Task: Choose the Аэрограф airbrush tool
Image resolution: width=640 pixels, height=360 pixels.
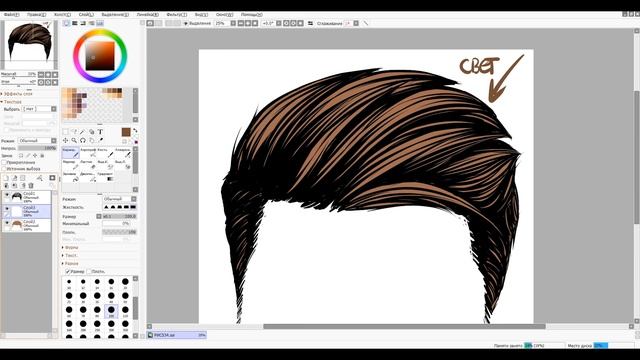Action: click(x=88, y=153)
